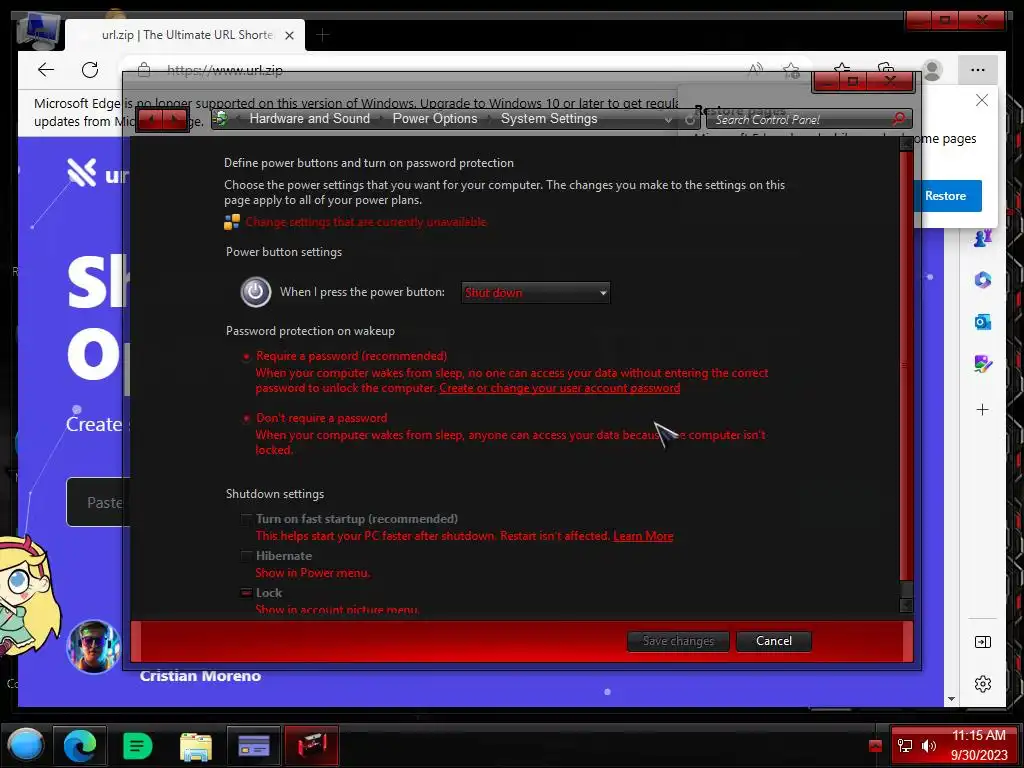Click the carousel dot below the page
This screenshot has height=768, width=1024.
[607, 692]
